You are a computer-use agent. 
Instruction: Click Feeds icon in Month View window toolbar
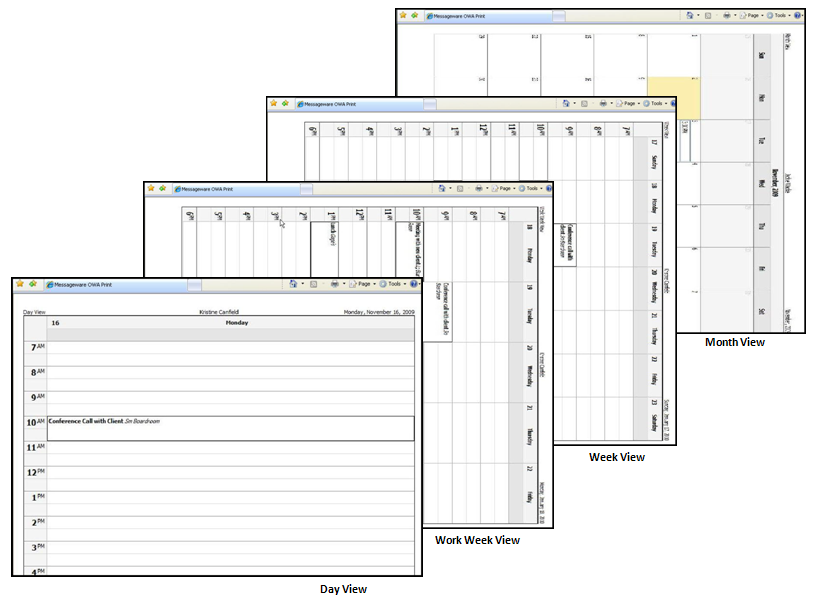pyautogui.click(x=708, y=16)
